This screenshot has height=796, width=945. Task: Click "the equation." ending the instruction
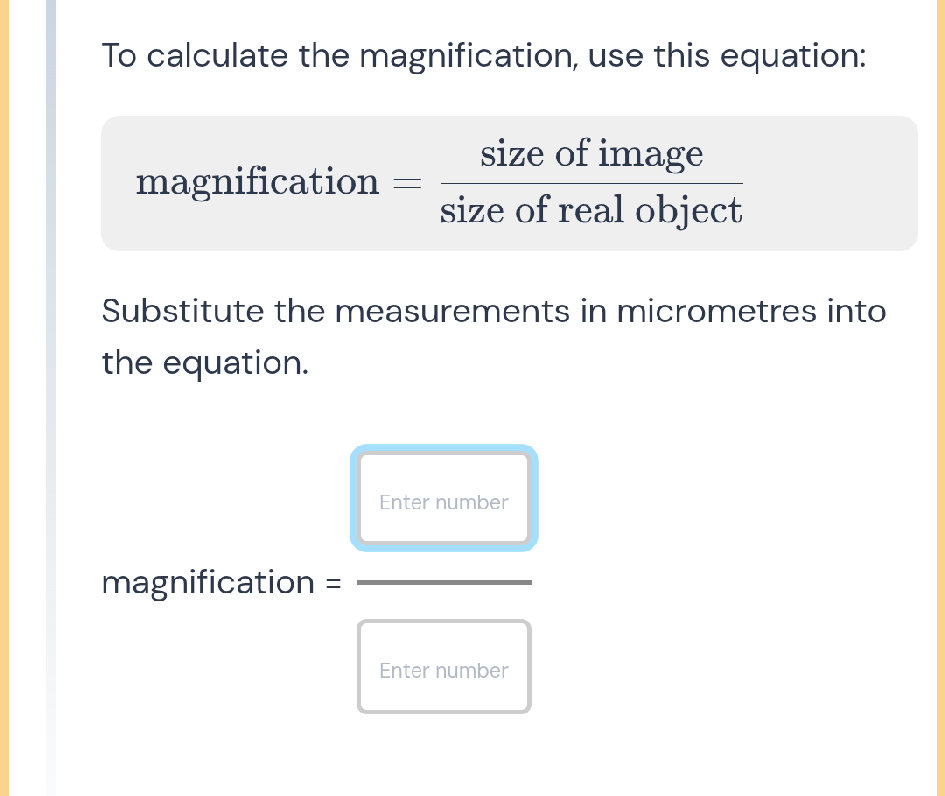204,363
